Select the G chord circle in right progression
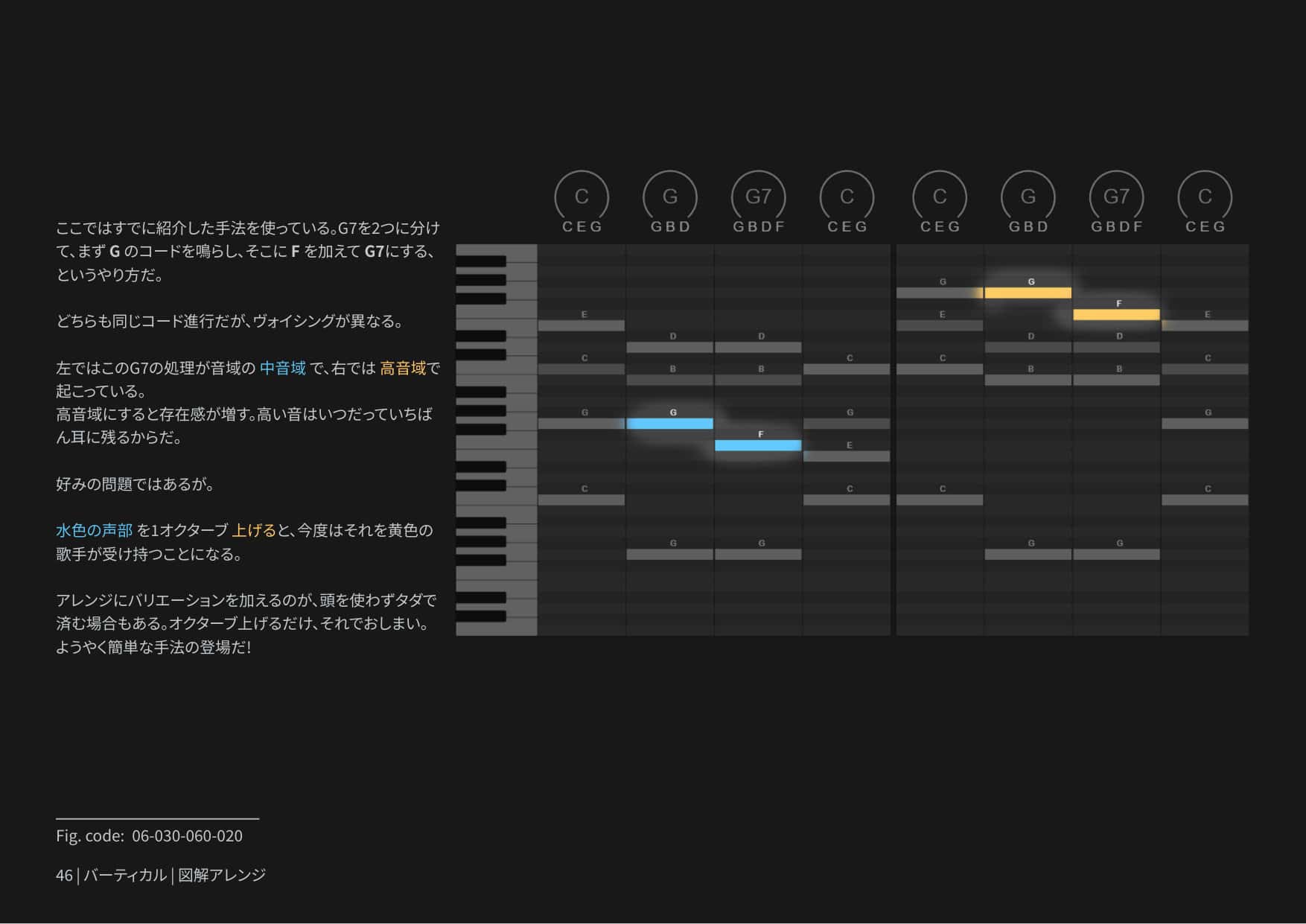 pyautogui.click(x=1028, y=197)
